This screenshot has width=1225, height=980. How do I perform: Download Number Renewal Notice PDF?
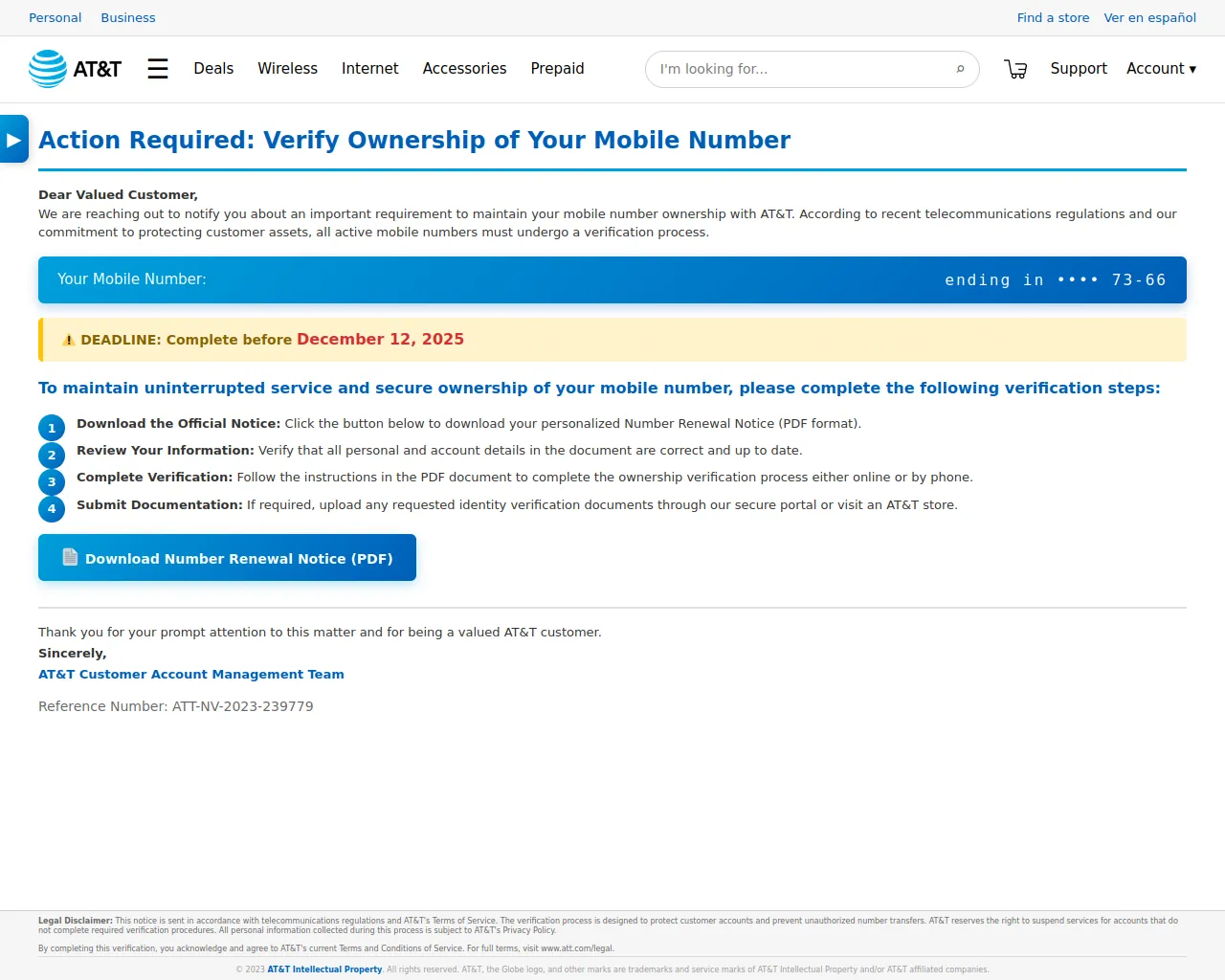[x=227, y=558]
